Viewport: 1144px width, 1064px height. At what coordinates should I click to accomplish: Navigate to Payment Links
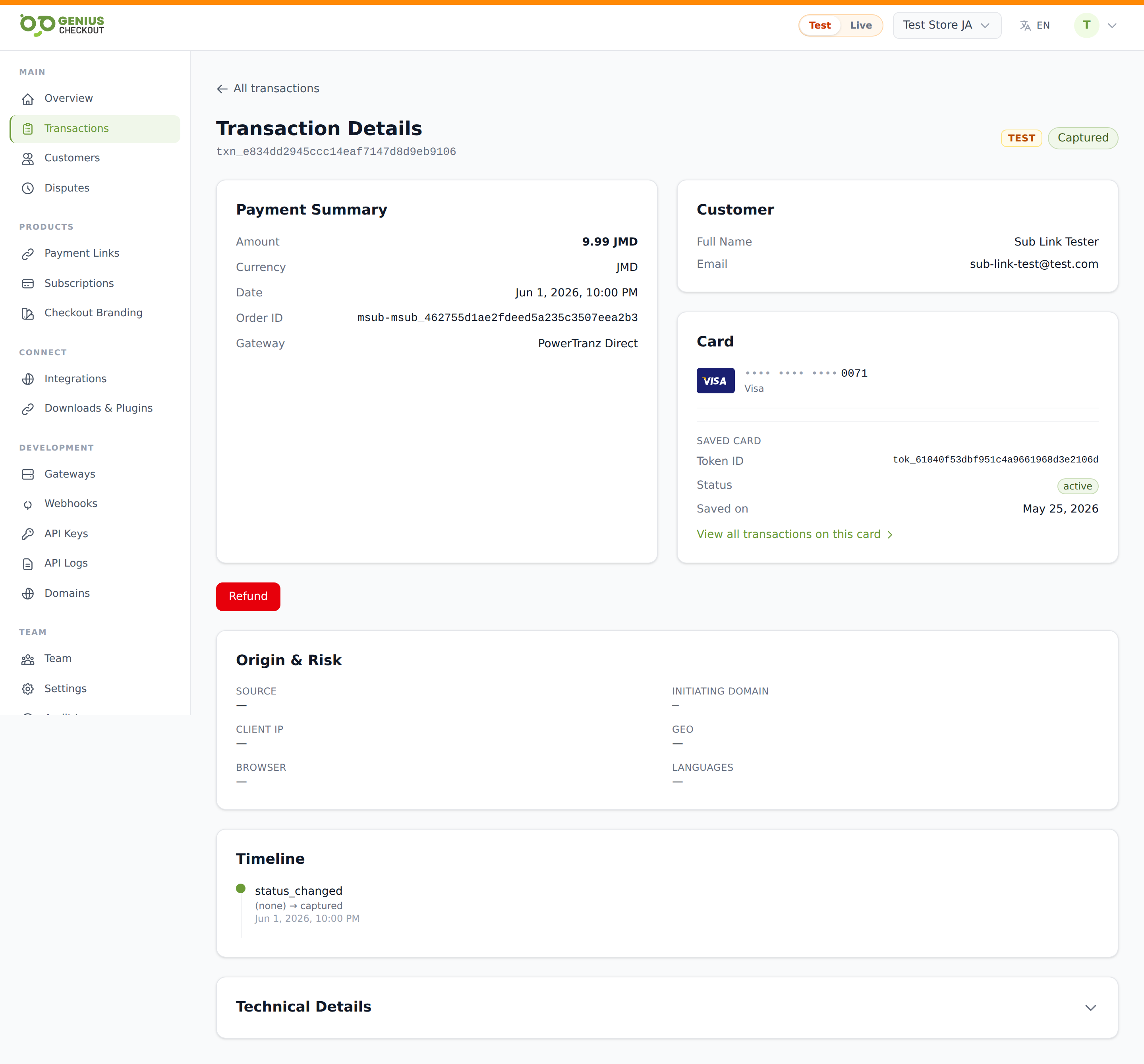pos(95,253)
